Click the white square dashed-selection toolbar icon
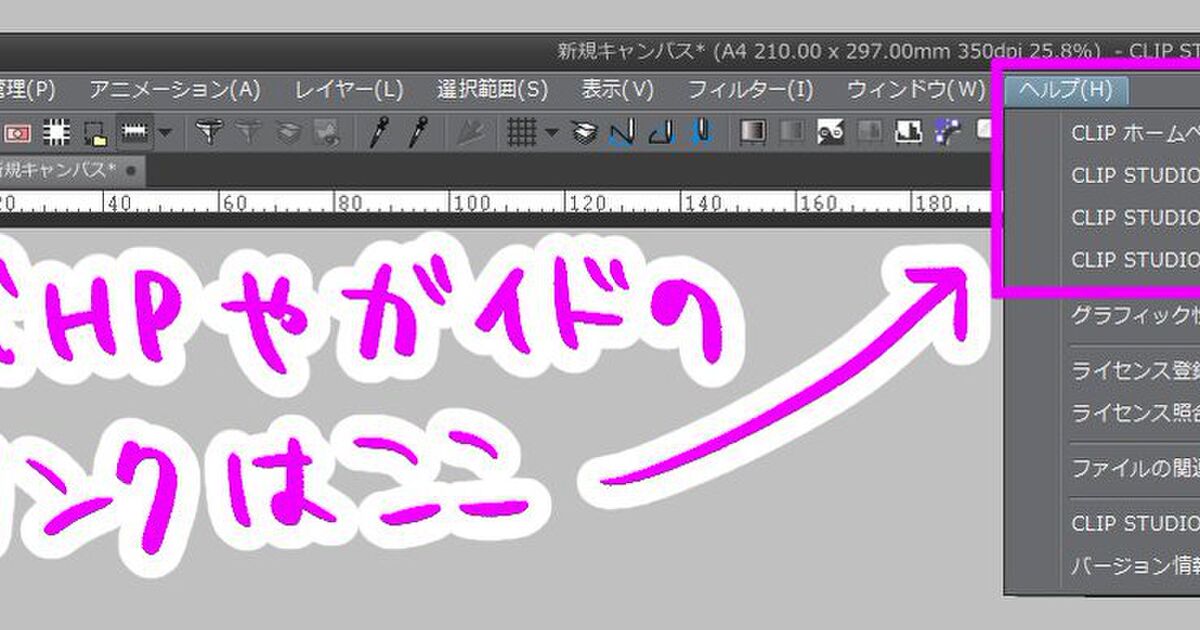This screenshot has height=630, width=1200. (x=57, y=132)
